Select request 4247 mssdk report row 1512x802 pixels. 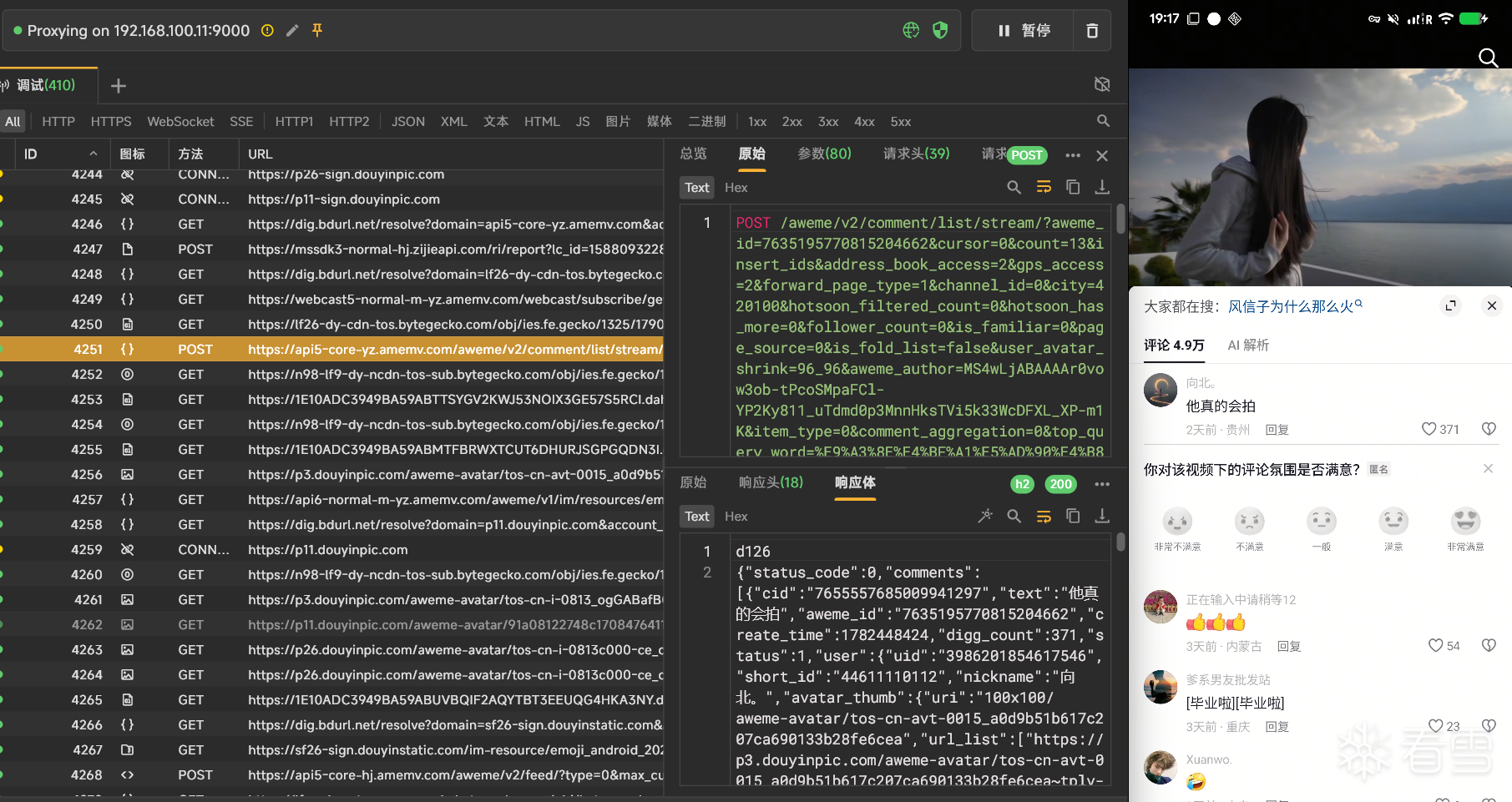click(x=331, y=250)
